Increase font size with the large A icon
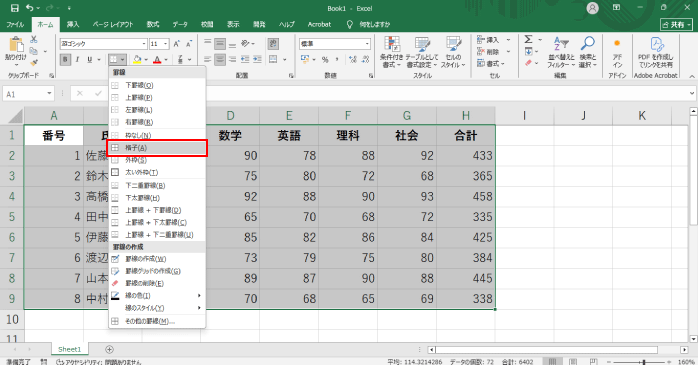Viewport: 698px width, 365px height. 177,44
